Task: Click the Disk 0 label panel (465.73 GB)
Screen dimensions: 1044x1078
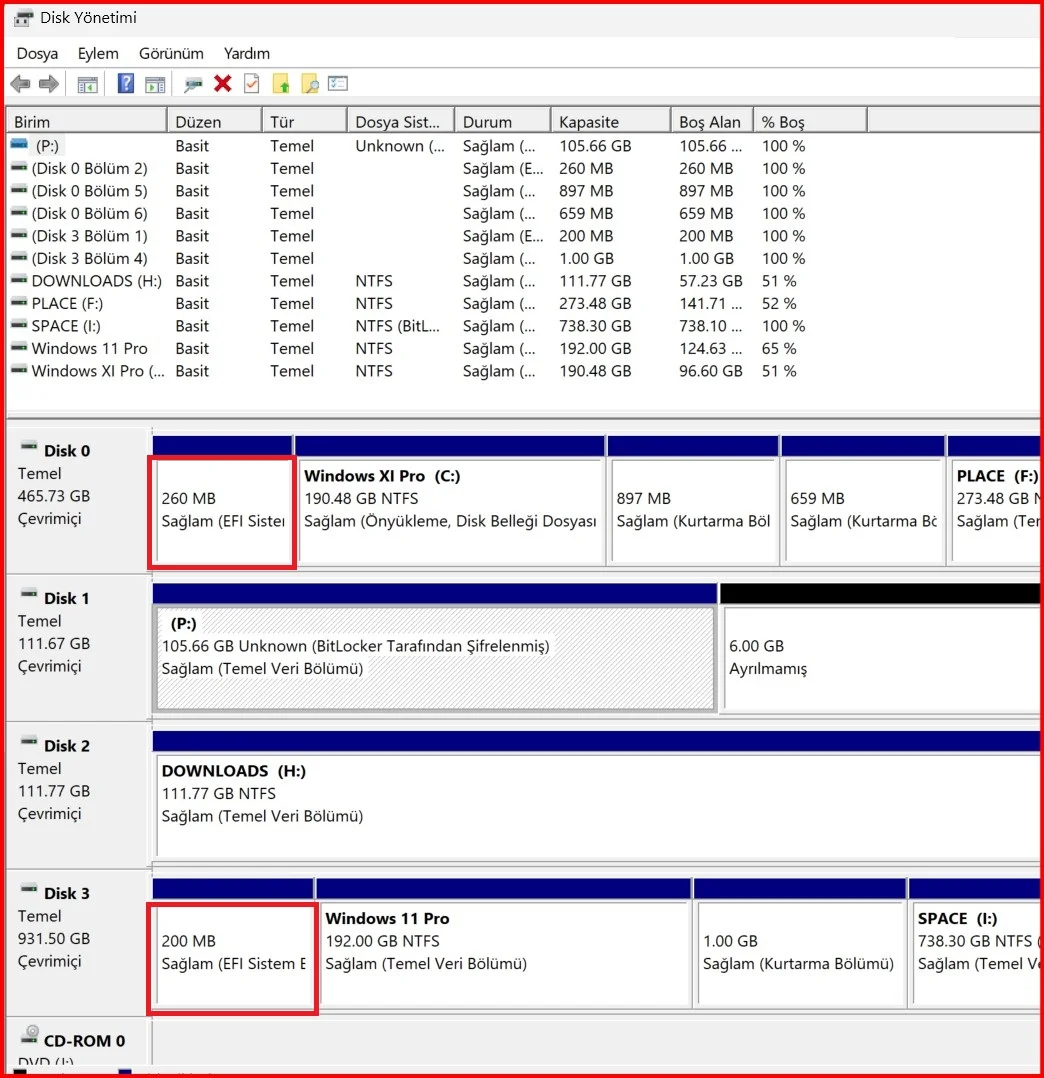Action: click(77, 500)
